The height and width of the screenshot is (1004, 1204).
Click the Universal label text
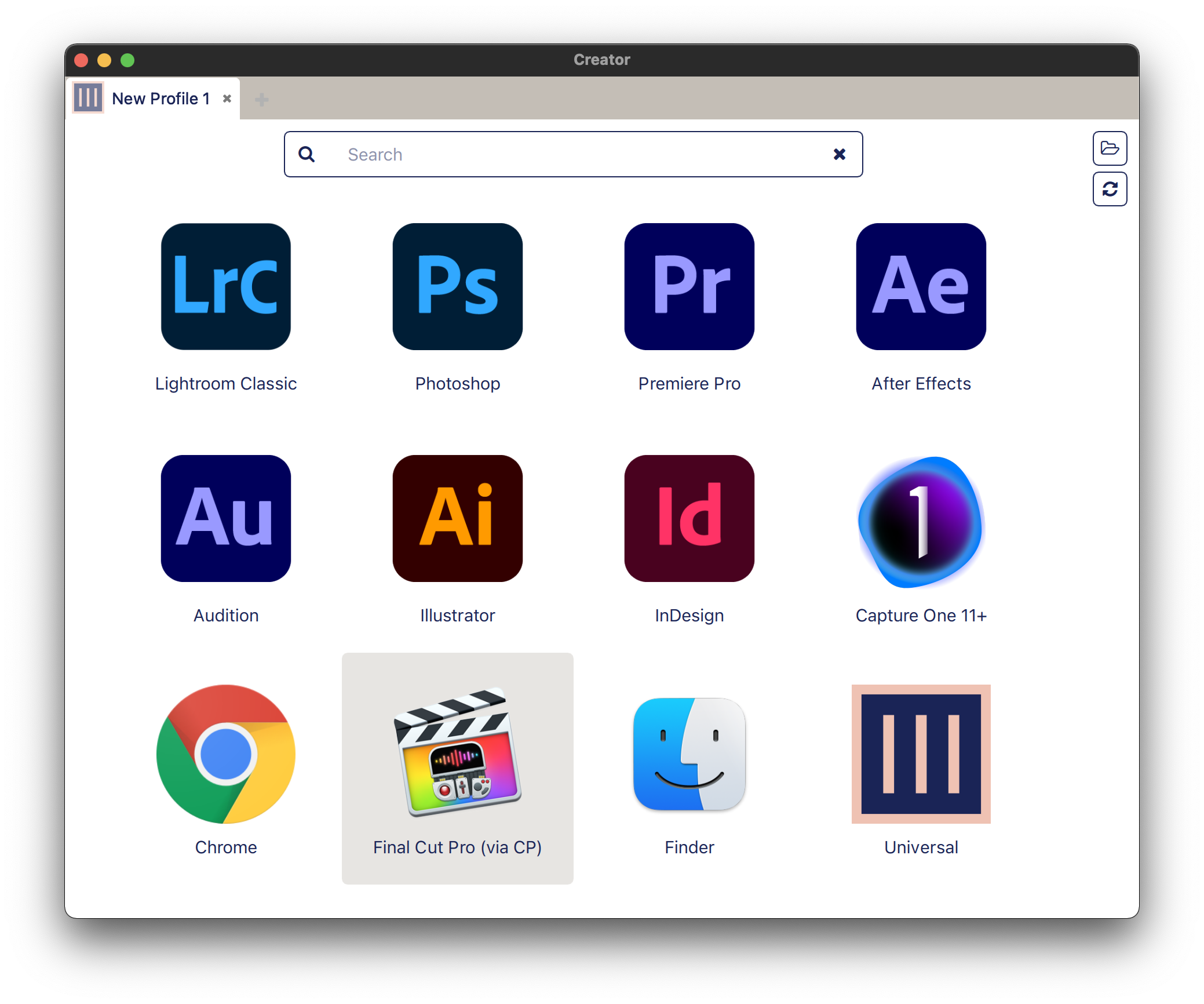tap(921, 847)
